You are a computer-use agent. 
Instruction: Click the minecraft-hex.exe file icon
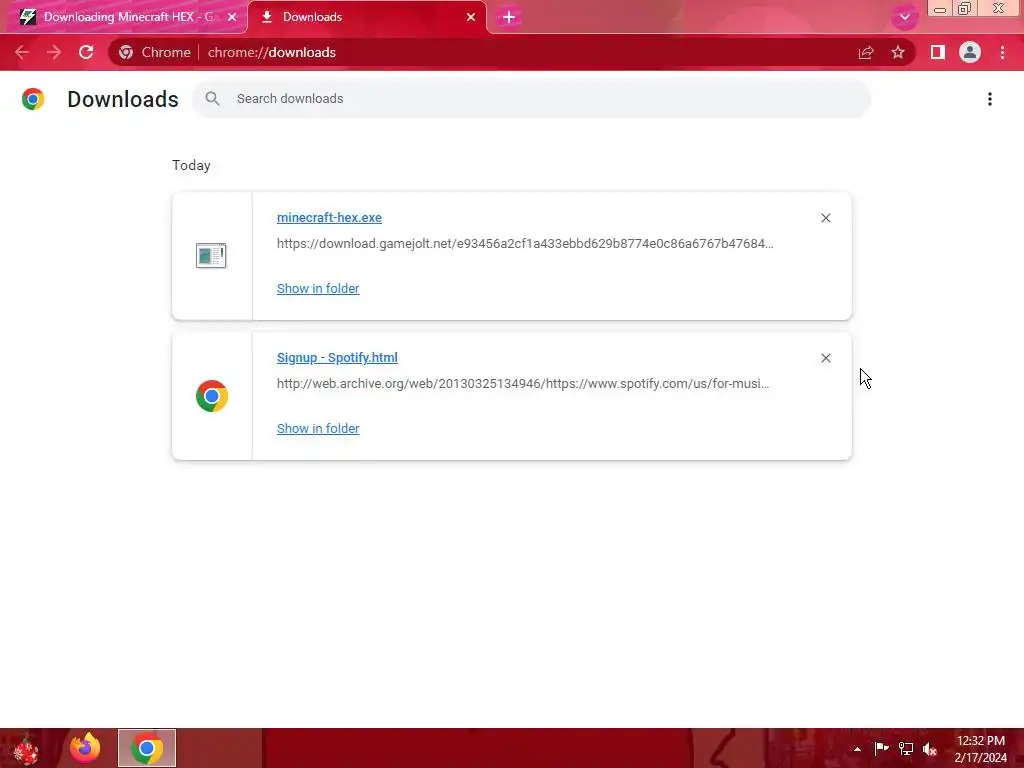[211, 255]
